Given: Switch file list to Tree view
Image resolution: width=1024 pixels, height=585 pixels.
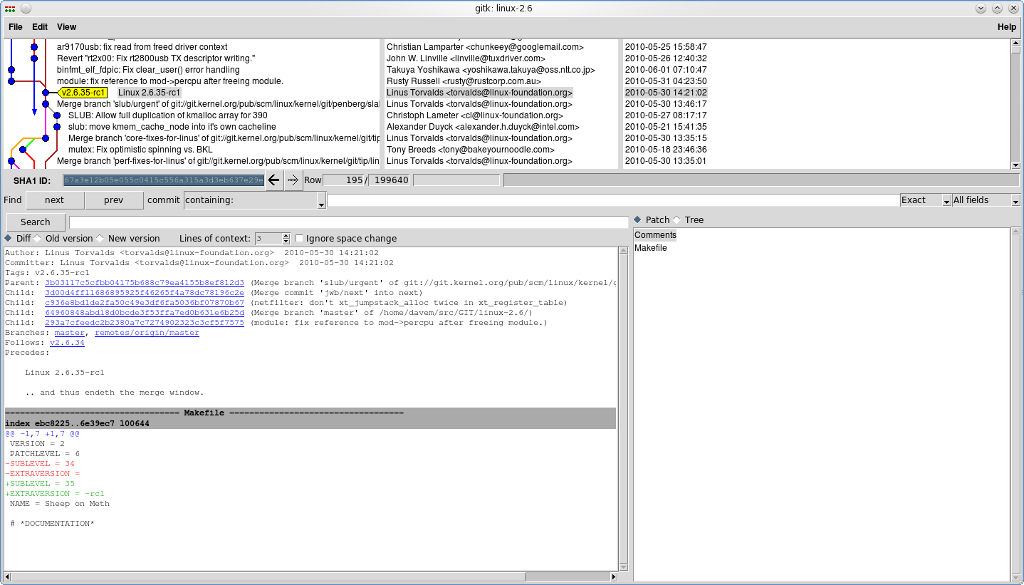Looking at the screenshot, I should coord(678,220).
